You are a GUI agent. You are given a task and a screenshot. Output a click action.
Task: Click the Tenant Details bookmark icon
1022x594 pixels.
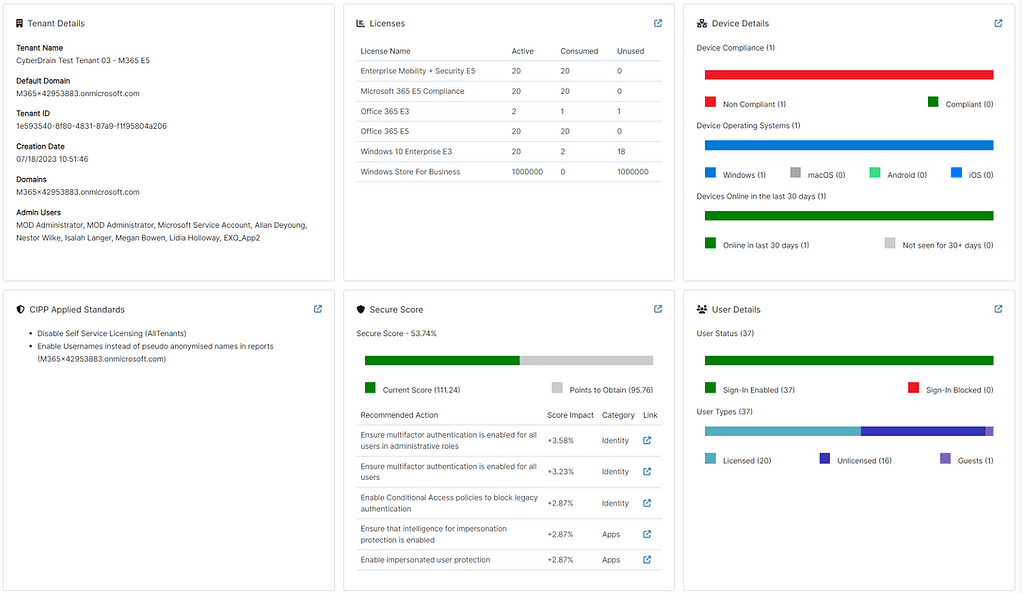(x=17, y=23)
